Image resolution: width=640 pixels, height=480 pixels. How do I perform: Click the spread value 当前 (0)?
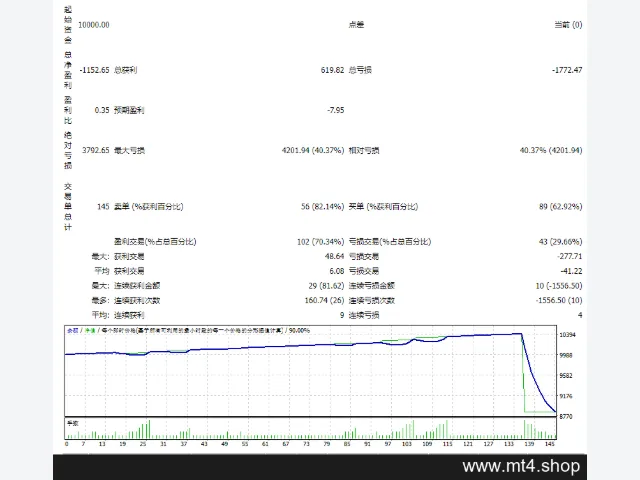568,25
